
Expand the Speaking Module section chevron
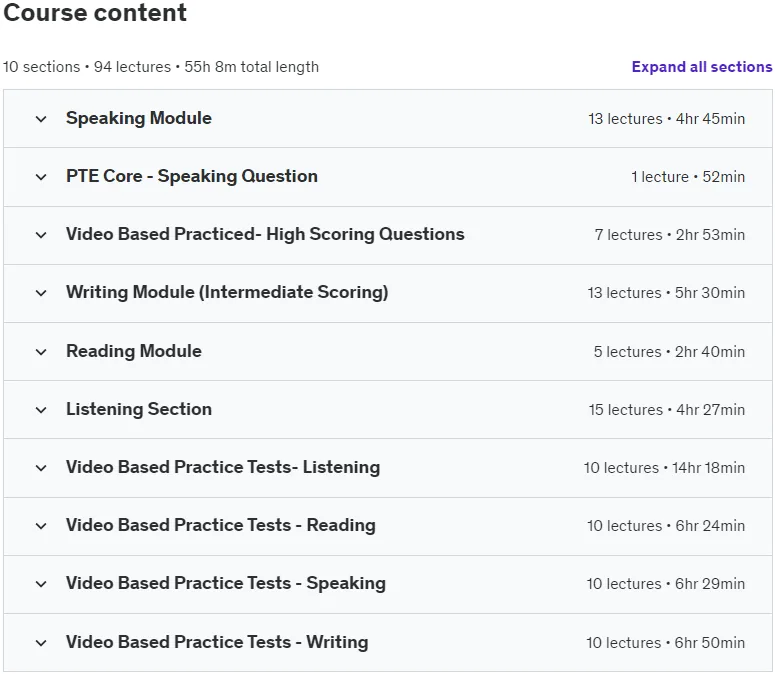click(x=41, y=119)
